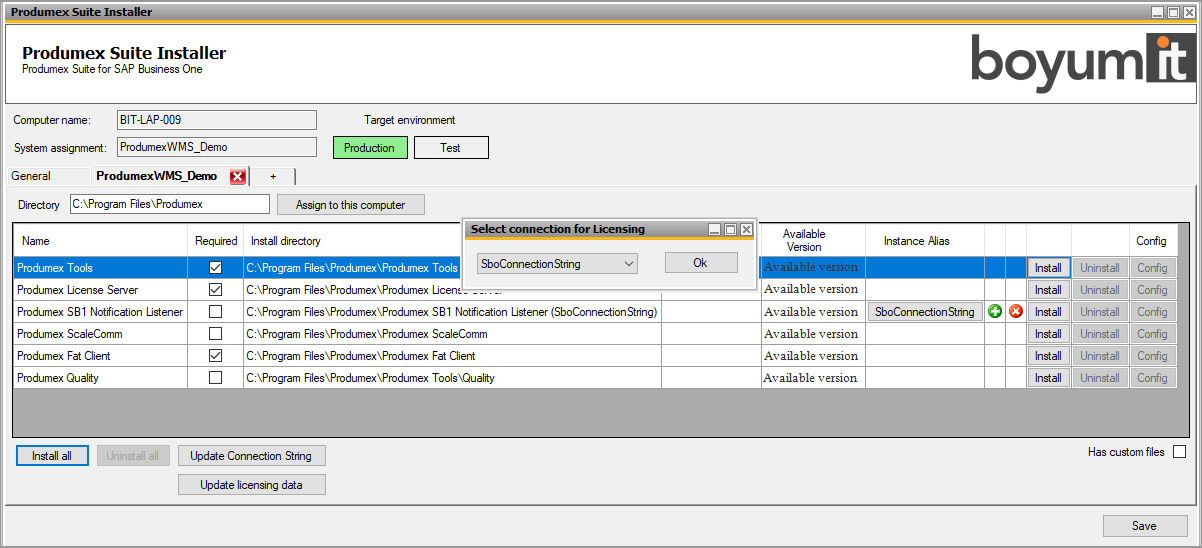Screen dimensions: 1202x548
Task: Select the green Production environment button
Action: click(370, 148)
